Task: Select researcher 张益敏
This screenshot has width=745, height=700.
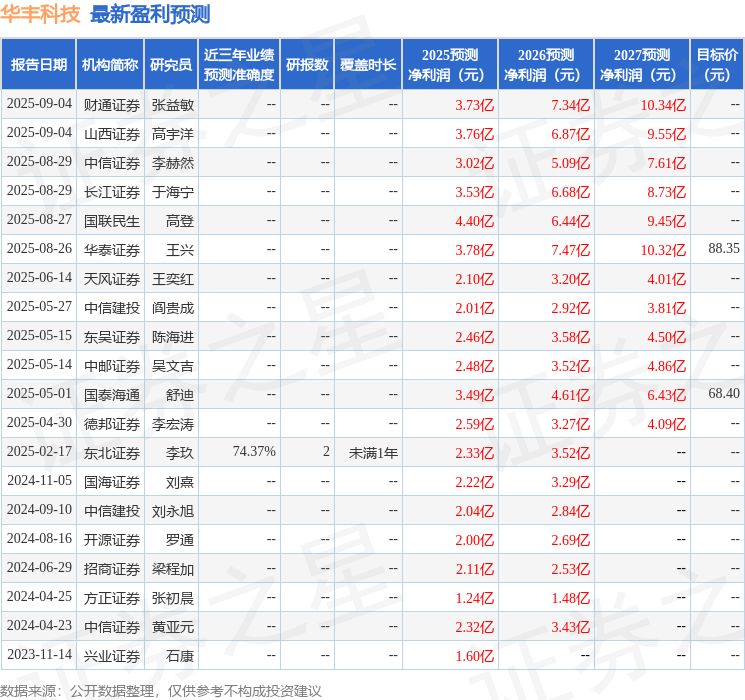Action: click(173, 105)
